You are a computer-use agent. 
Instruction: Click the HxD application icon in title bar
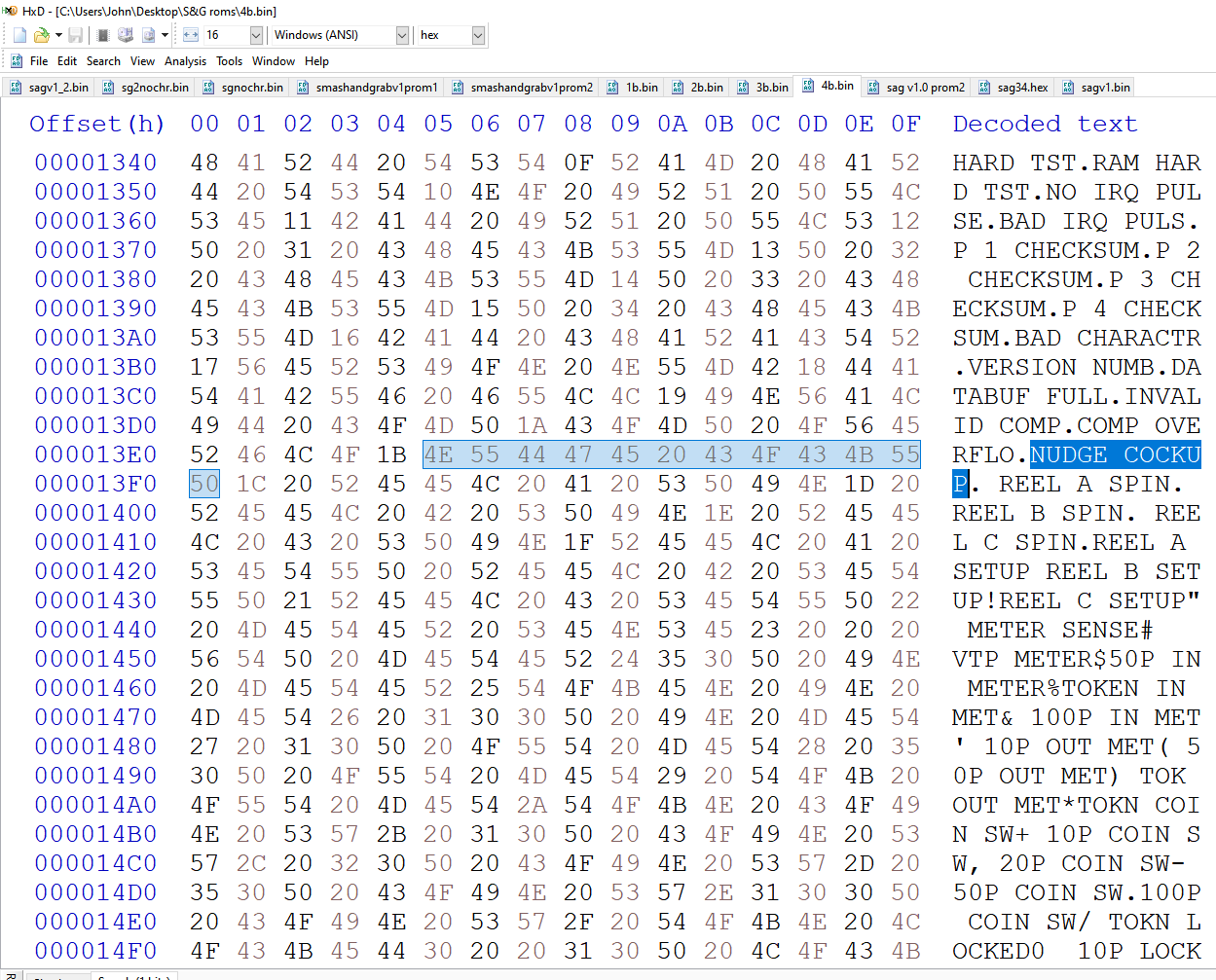pyautogui.click(x=10, y=11)
